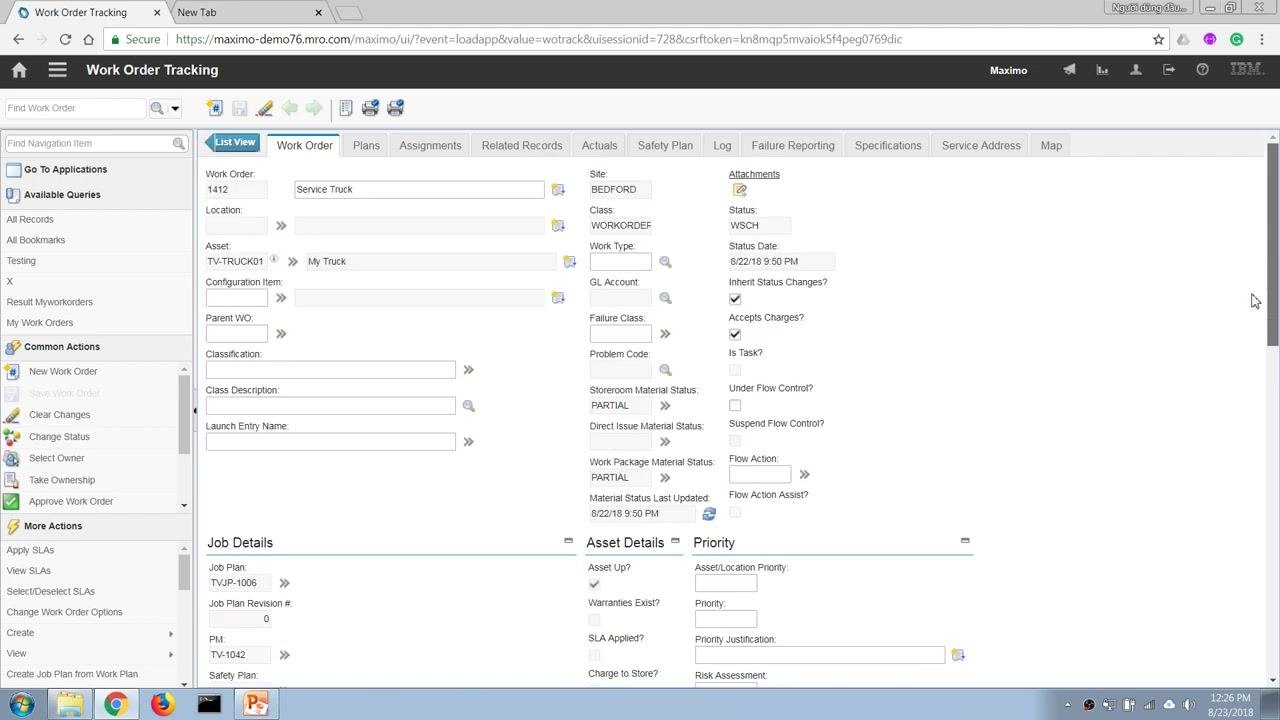This screenshot has width=1280, height=720.
Task: Open the help question mark icon
Action: pos(1203,70)
